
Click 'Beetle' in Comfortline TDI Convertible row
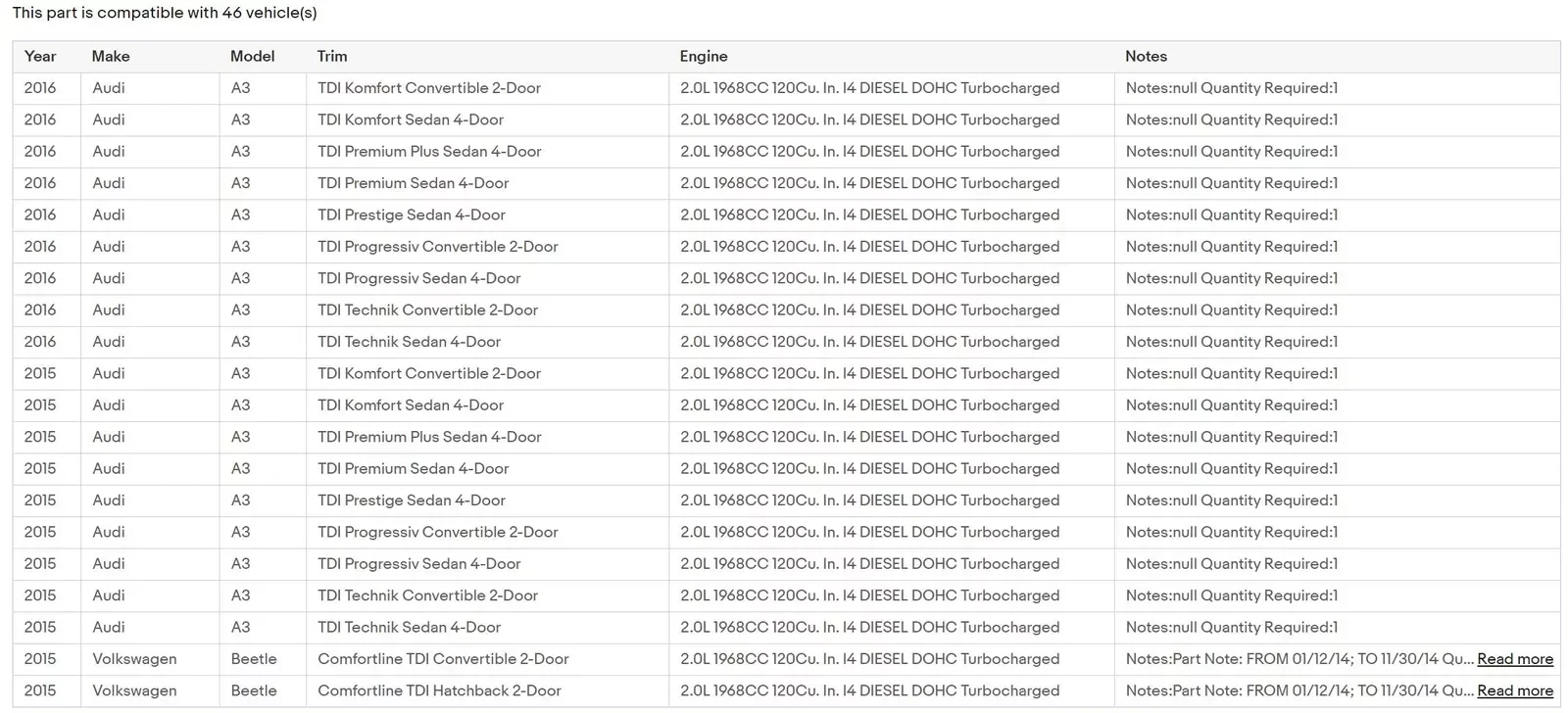click(254, 659)
